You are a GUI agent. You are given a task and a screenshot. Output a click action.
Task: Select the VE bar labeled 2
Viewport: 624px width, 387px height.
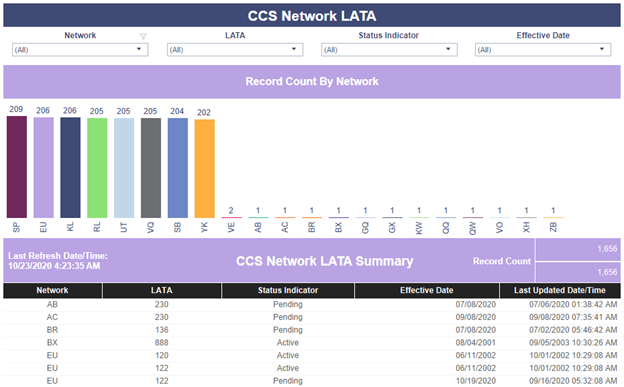coord(231,217)
